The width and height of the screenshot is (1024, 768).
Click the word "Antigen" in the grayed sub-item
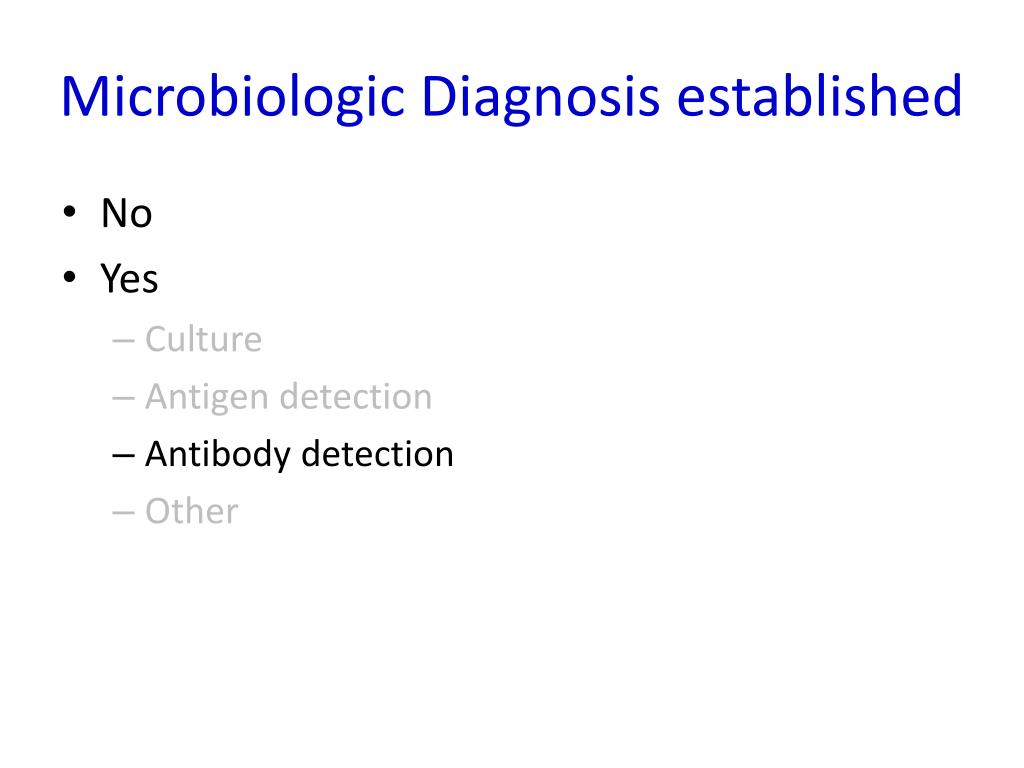[207, 397]
